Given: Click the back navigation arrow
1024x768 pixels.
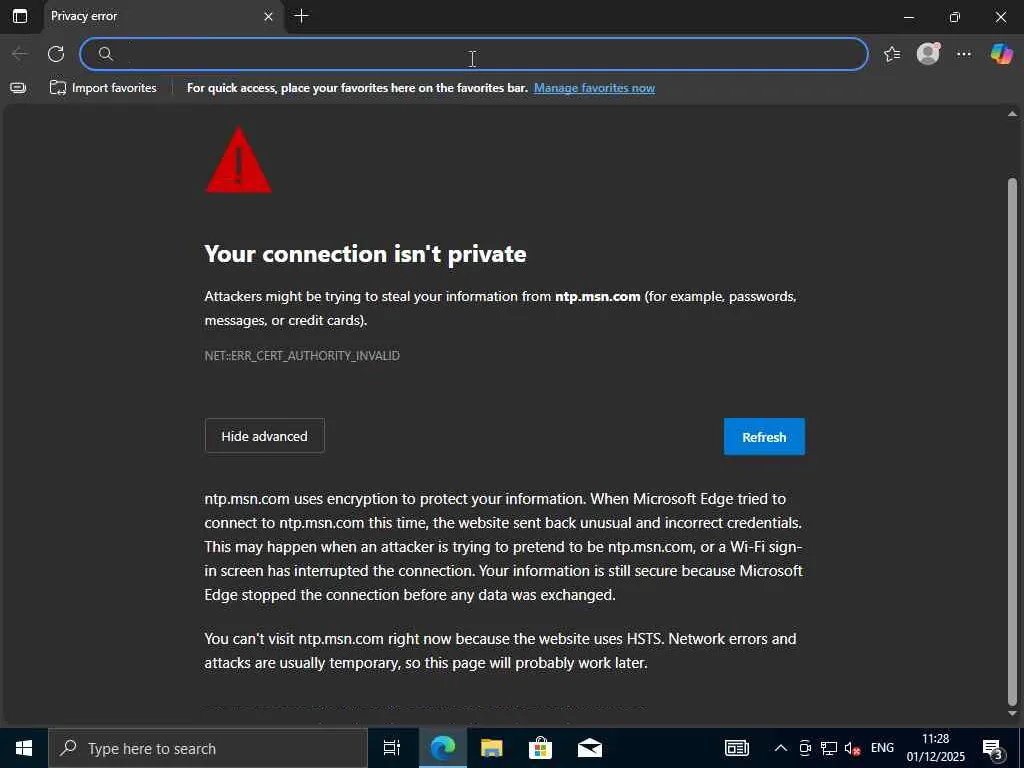Looking at the screenshot, I should coord(20,54).
